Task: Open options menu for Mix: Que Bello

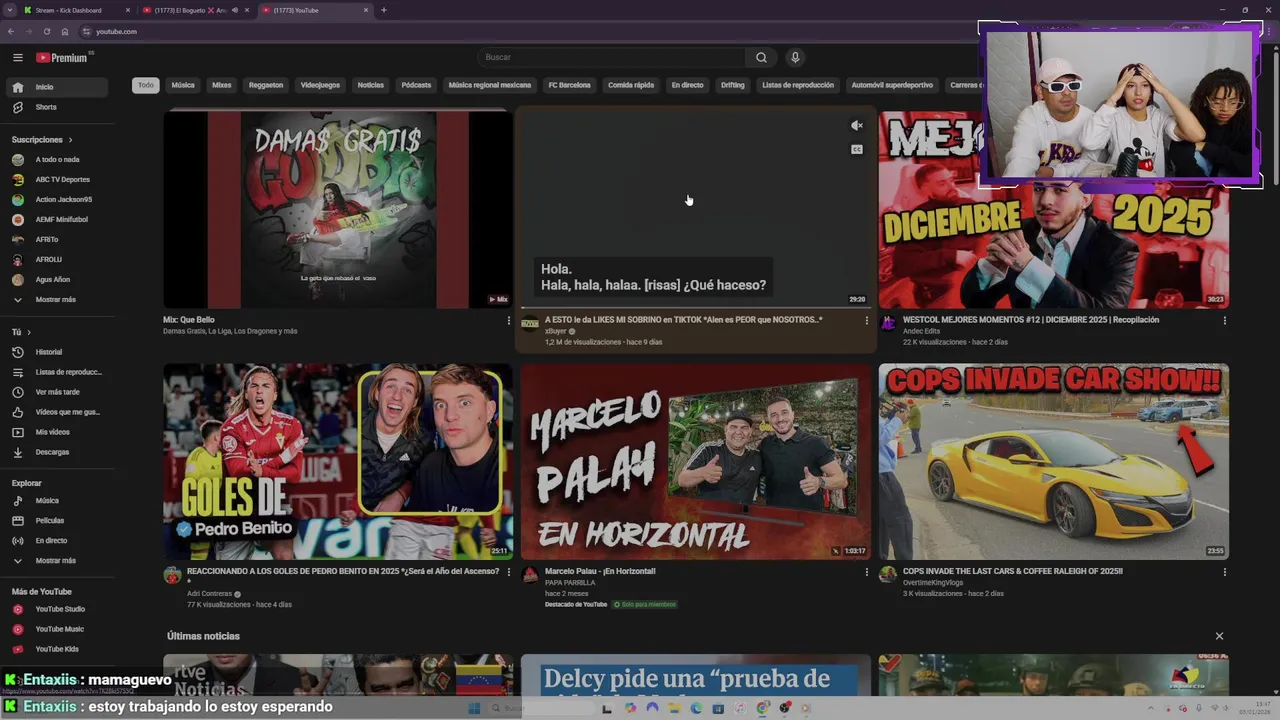Action: pyautogui.click(x=508, y=321)
